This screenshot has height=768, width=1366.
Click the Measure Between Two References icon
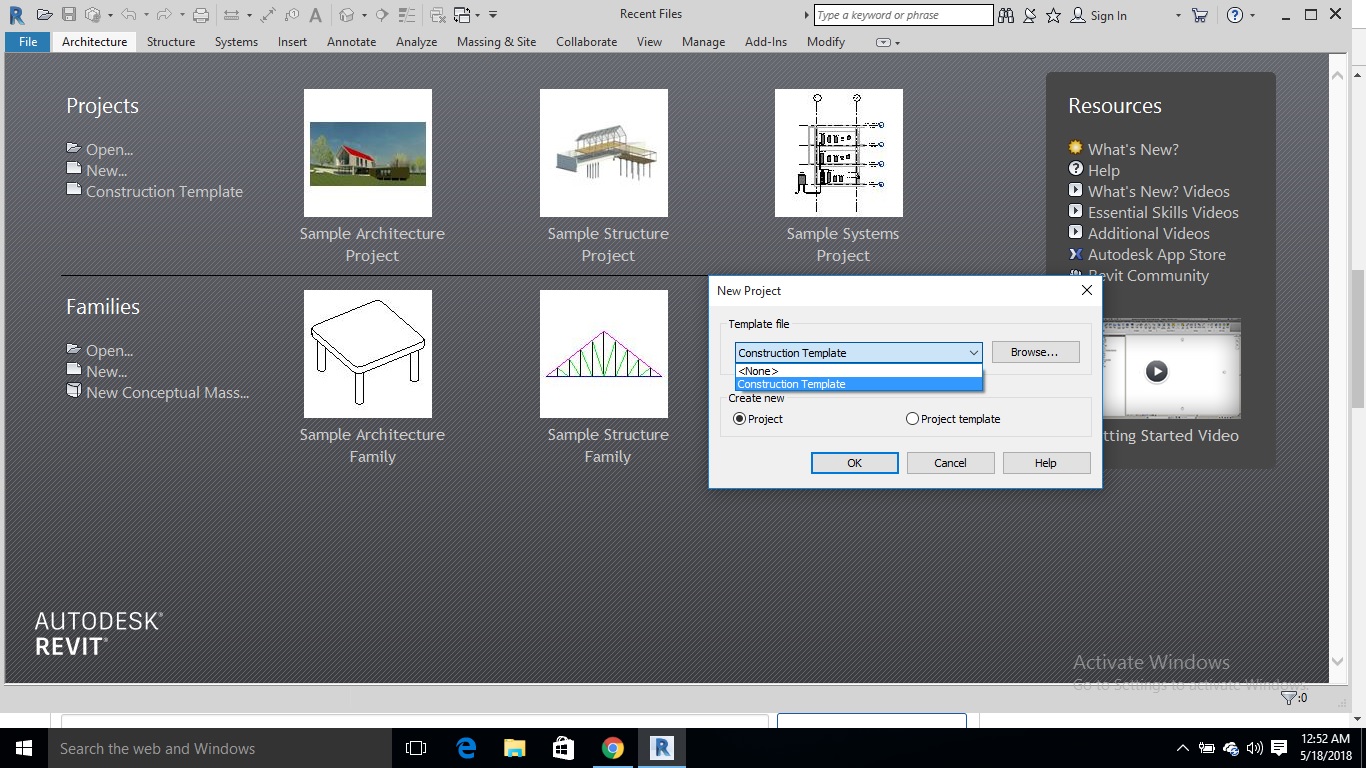point(231,15)
